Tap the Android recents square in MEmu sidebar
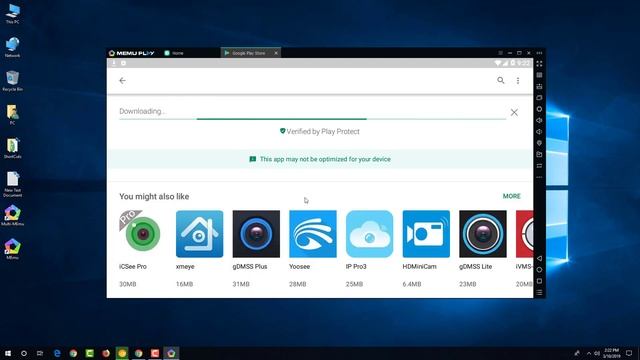Image resolution: width=640 pixels, height=360 pixels. [x=539, y=281]
